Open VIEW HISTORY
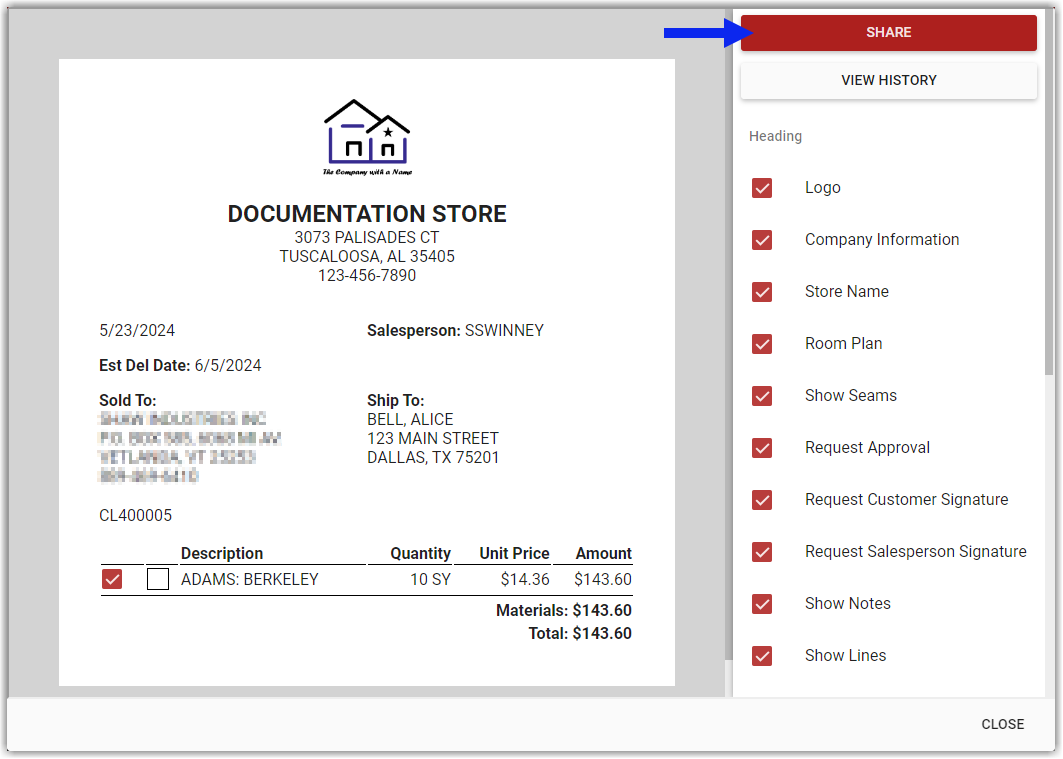1063x759 pixels. (888, 80)
